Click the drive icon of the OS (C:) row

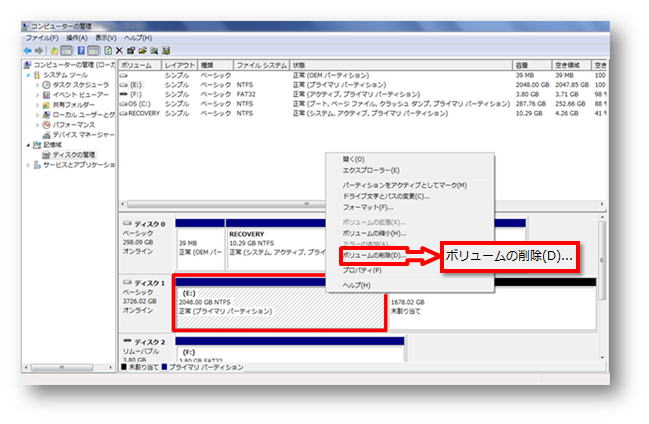coord(124,104)
